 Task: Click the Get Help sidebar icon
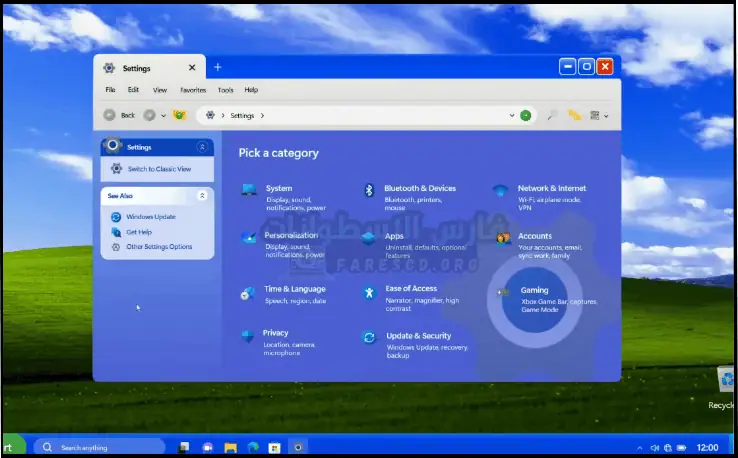(x=116, y=232)
